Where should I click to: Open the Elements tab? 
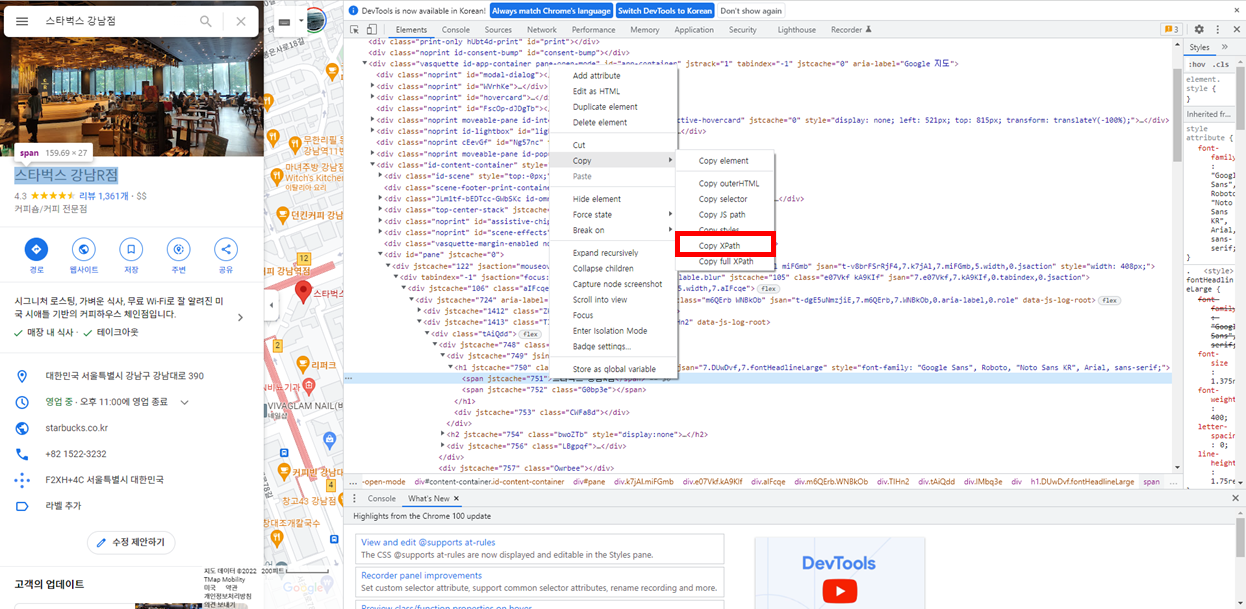(411, 30)
